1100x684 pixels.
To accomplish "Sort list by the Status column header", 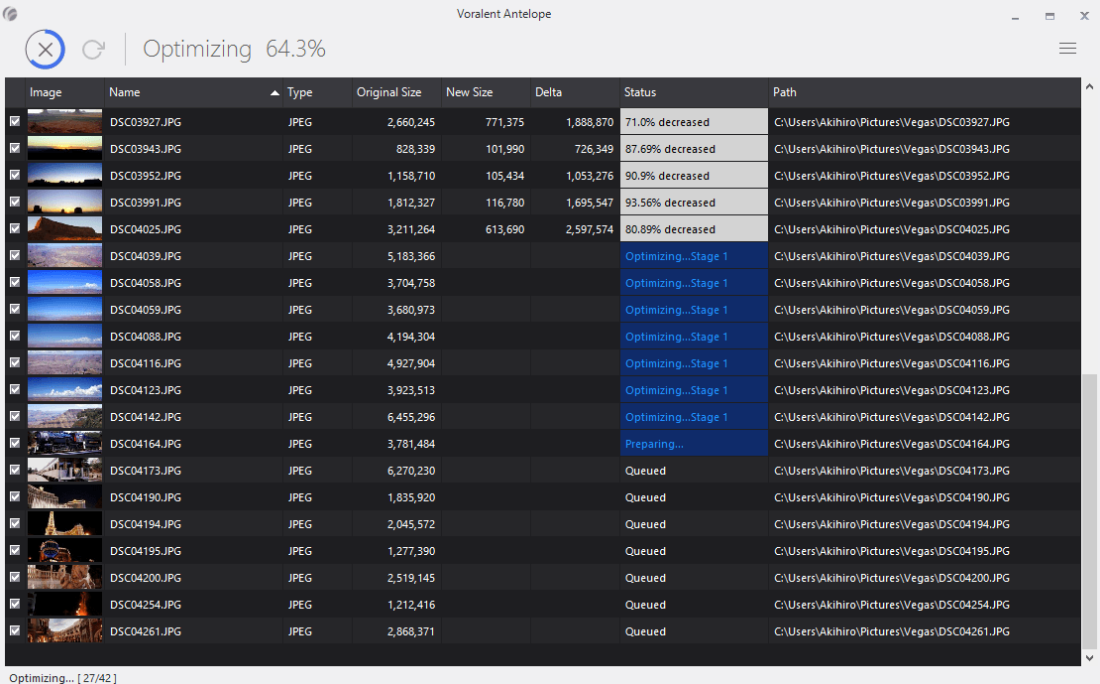I will [640, 92].
